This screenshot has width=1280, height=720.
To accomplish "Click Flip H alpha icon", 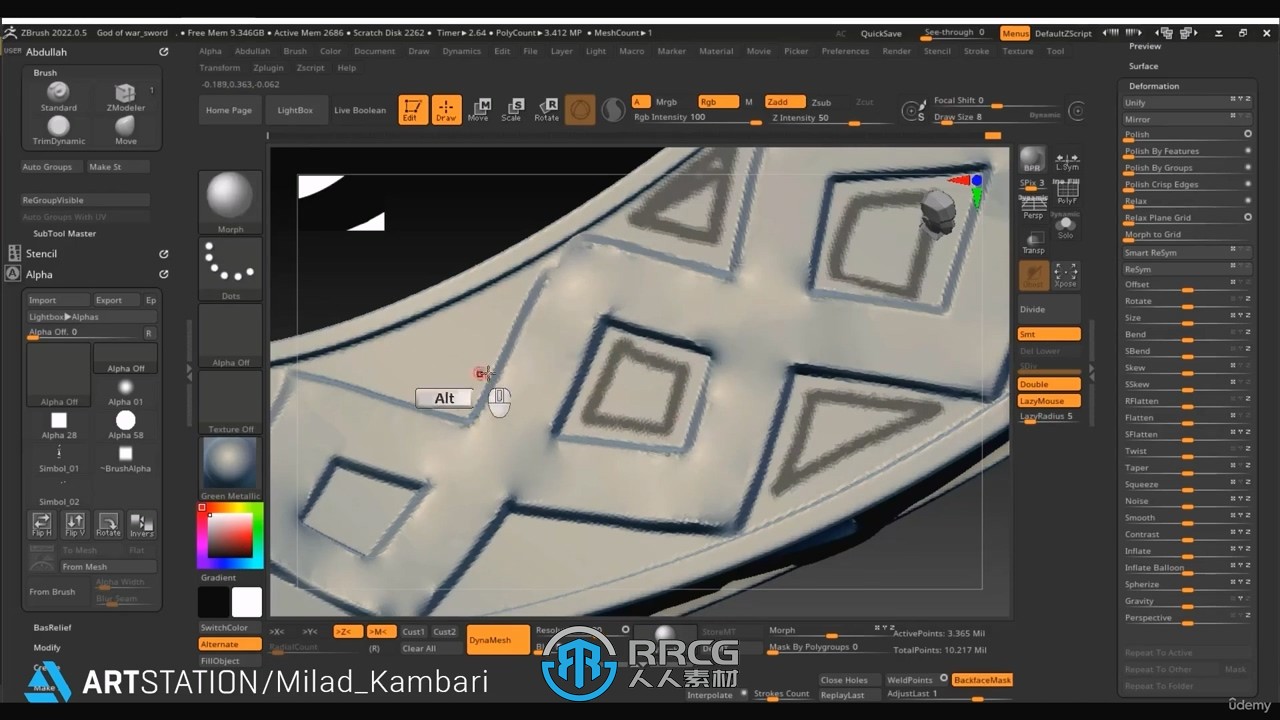I will pyautogui.click(x=42, y=524).
